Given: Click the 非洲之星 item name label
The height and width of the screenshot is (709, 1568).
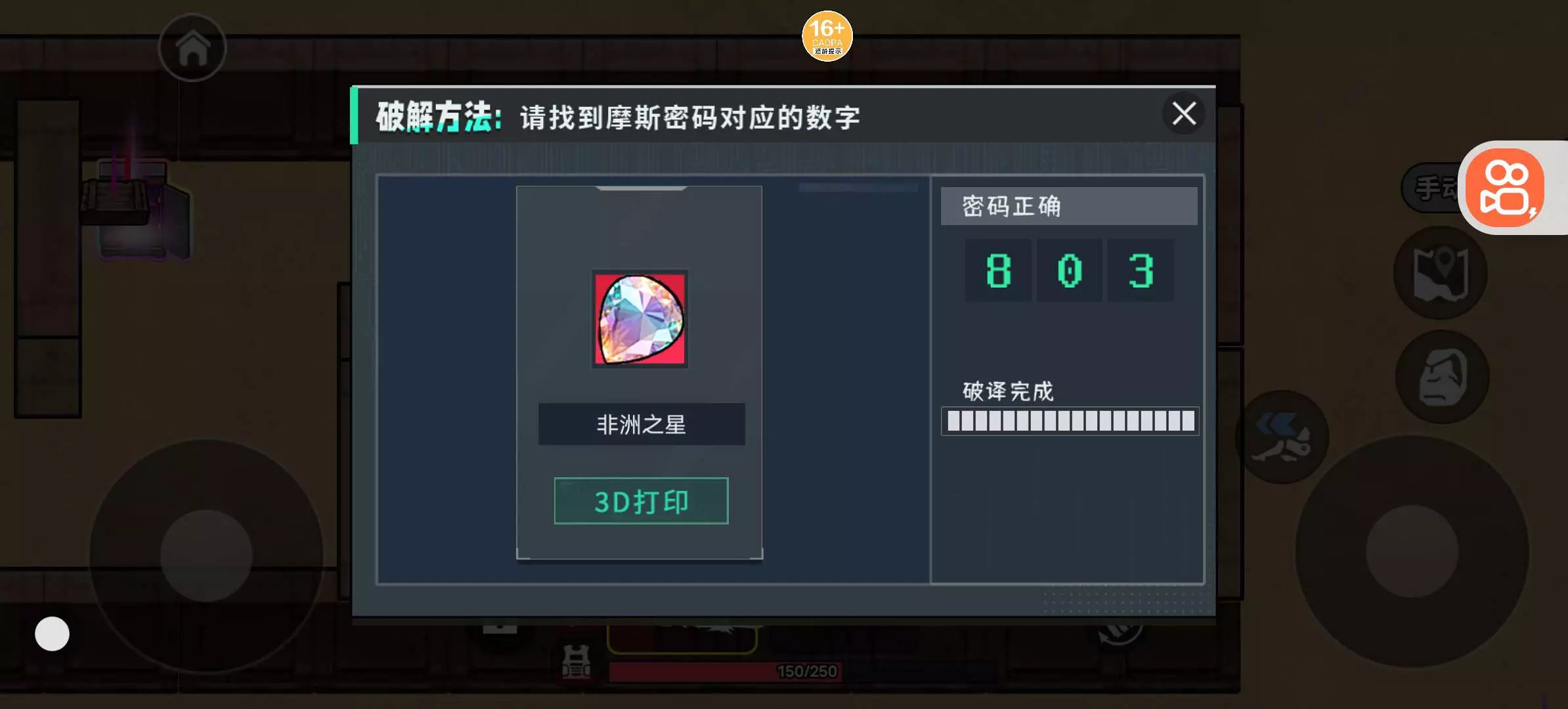Looking at the screenshot, I should [642, 424].
